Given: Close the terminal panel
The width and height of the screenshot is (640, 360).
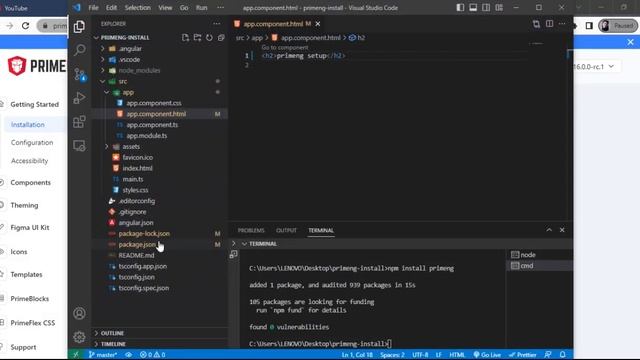Looking at the screenshot, I should (x=562, y=230).
